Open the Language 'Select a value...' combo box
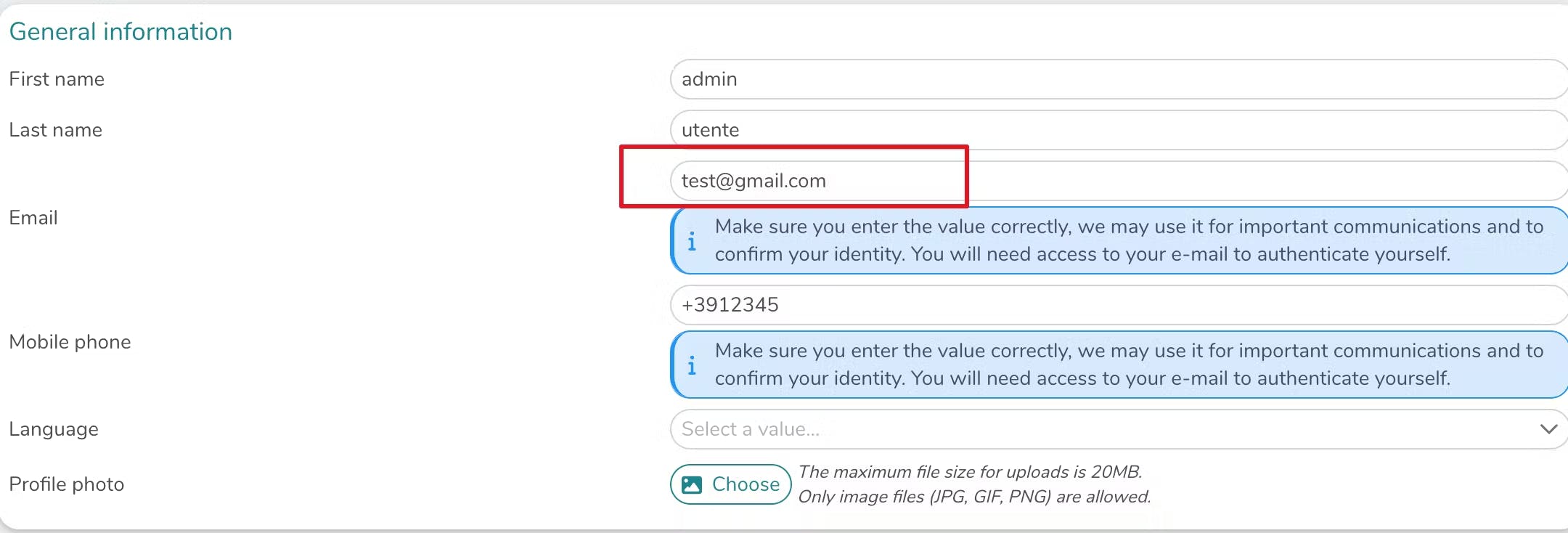The image size is (1568, 533). pos(1089,429)
